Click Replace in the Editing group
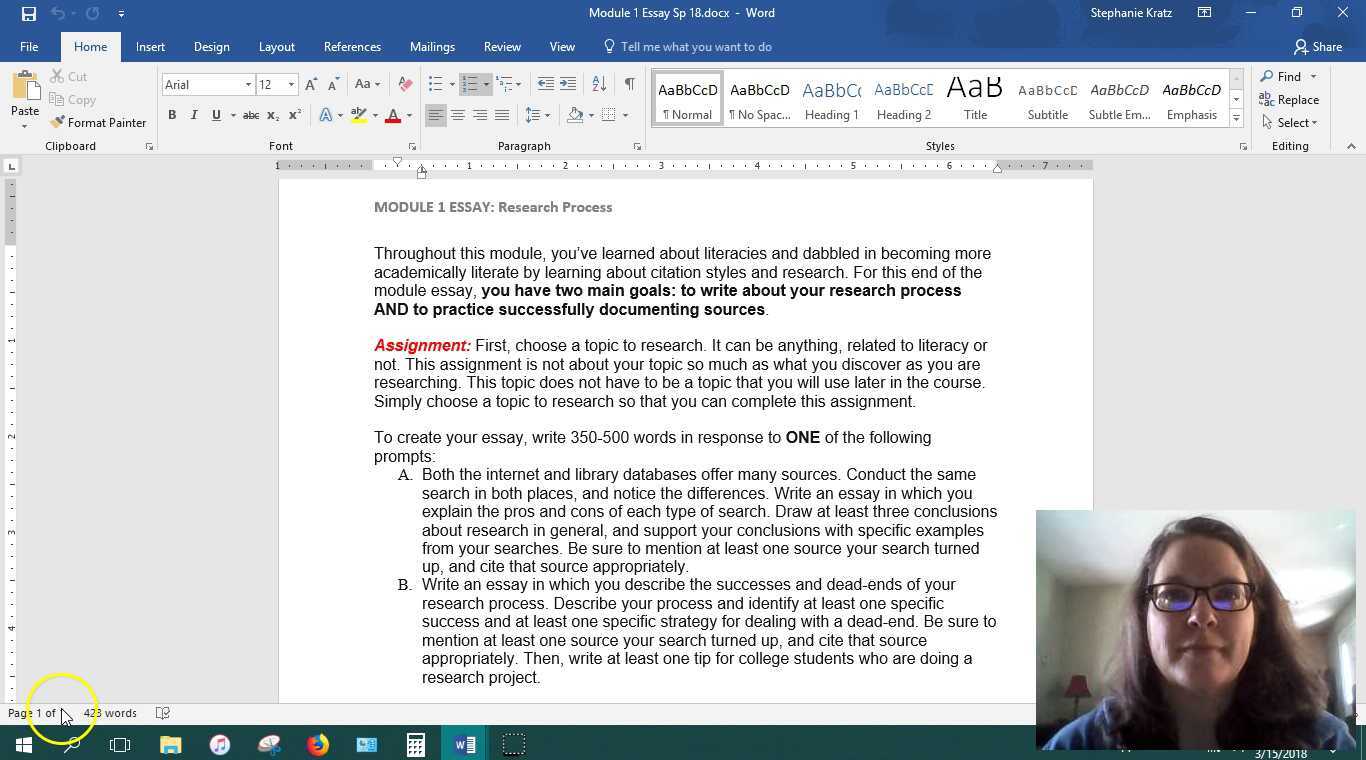Image resolution: width=1366 pixels, height=760 pixels. pos(1294,99)
